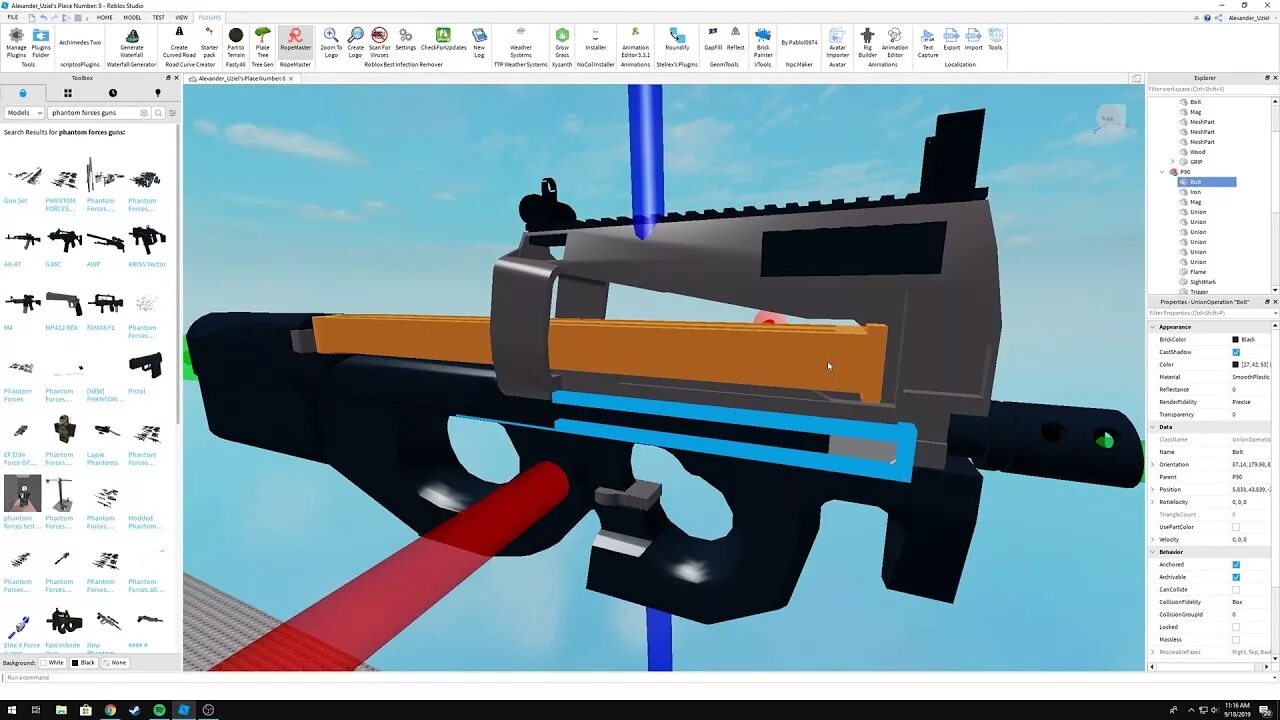Click Zoom To Logo

point(331,42)
